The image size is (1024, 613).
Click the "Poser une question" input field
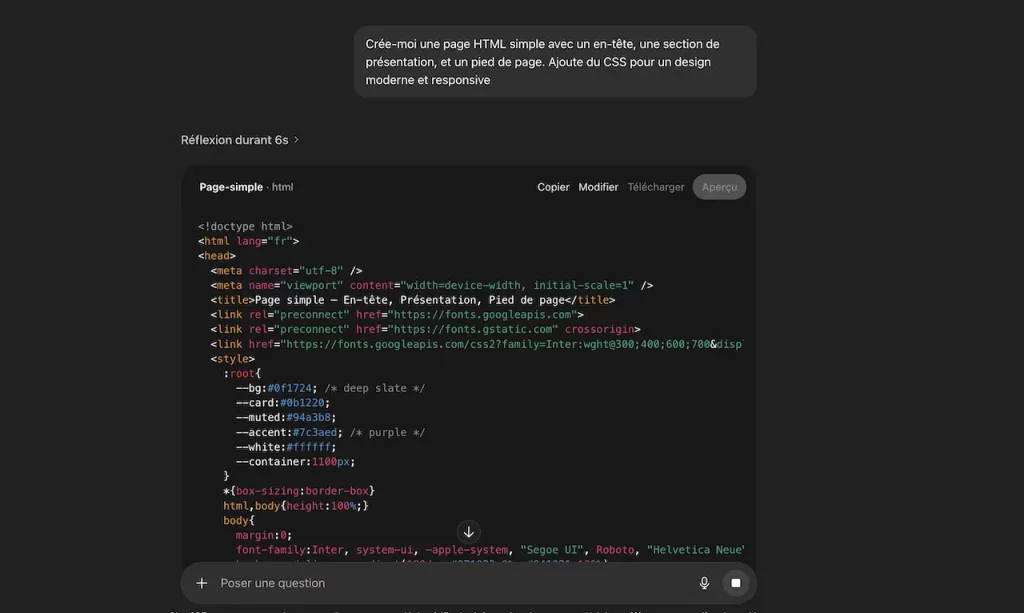272,583
